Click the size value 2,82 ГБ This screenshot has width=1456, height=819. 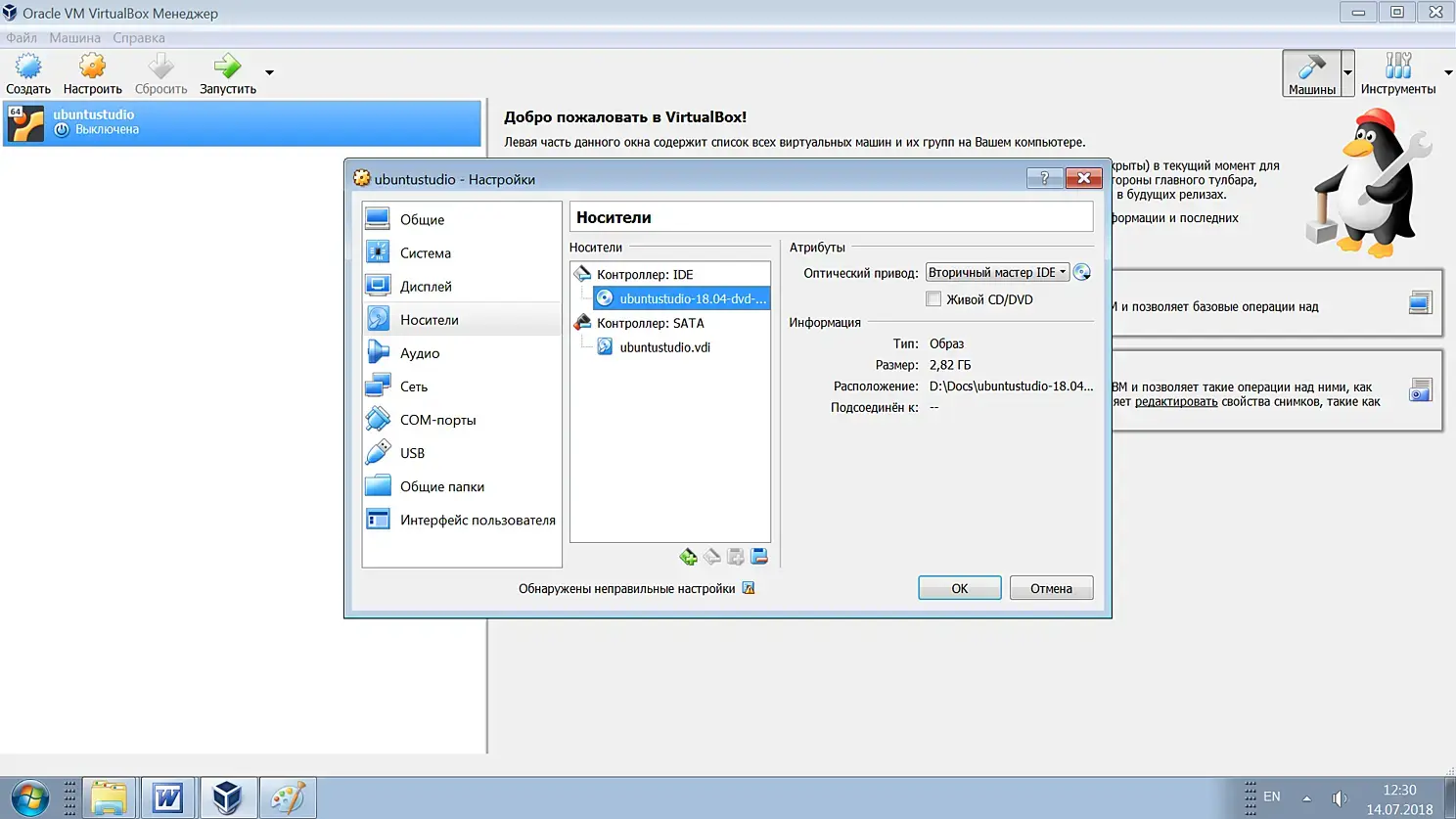click(950, 365)
